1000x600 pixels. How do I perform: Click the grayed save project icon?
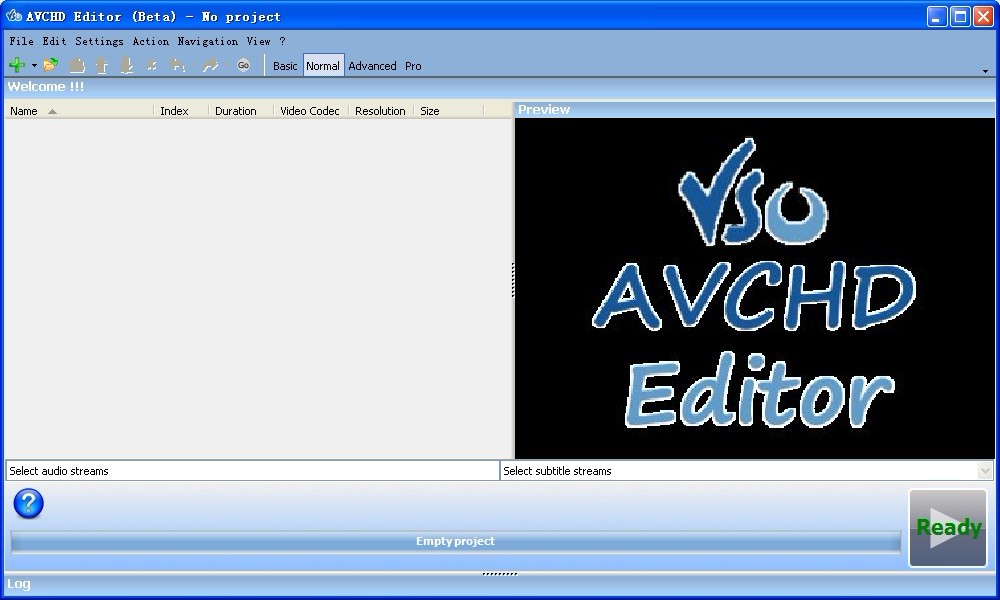(77, 65)
